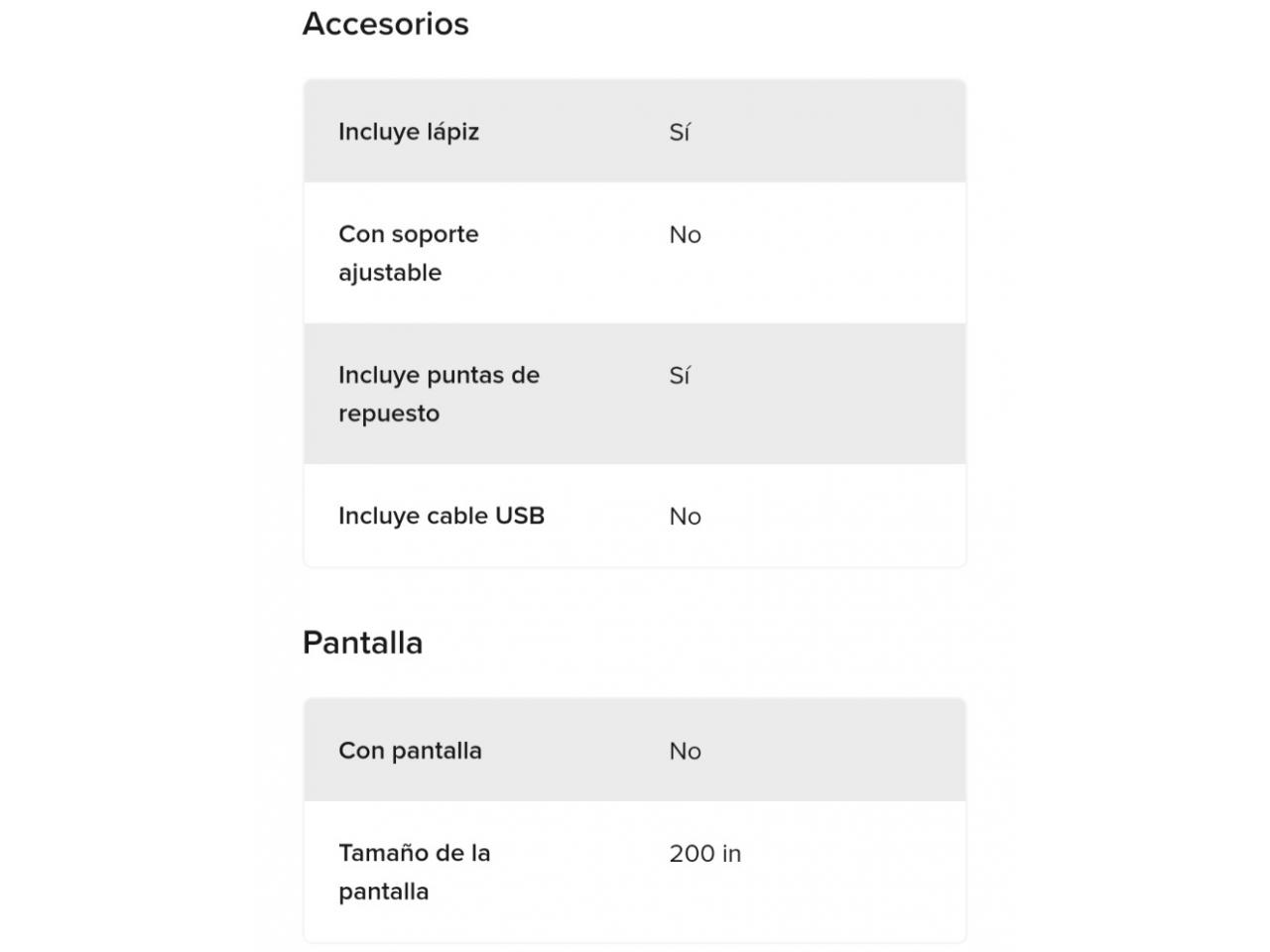The height and width of the screenshot is (952, 1270).
Task: Click the Con pantalla table row
Action: pyautogui.click(x=635, y=750)
